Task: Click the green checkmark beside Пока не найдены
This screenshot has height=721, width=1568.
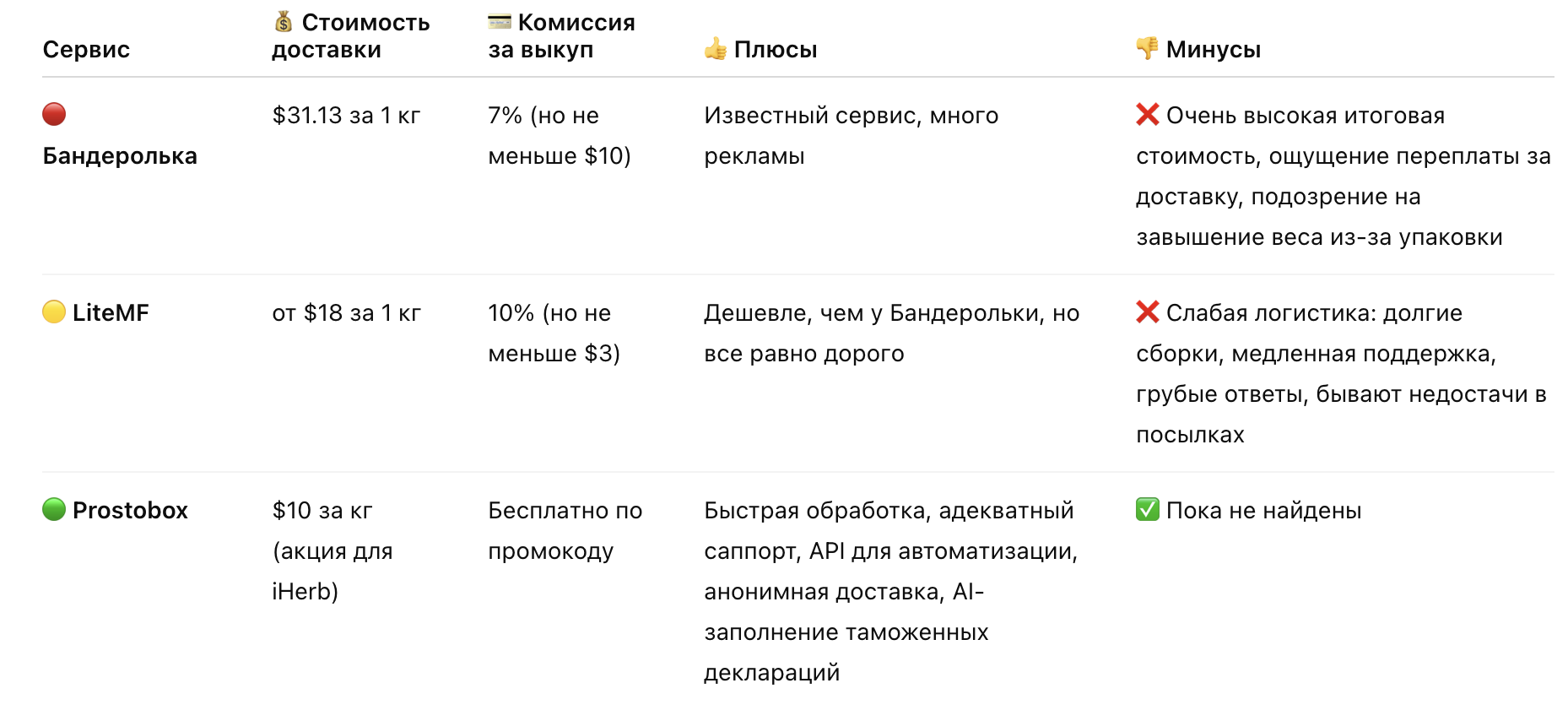Action: [x=1148, y=510]
